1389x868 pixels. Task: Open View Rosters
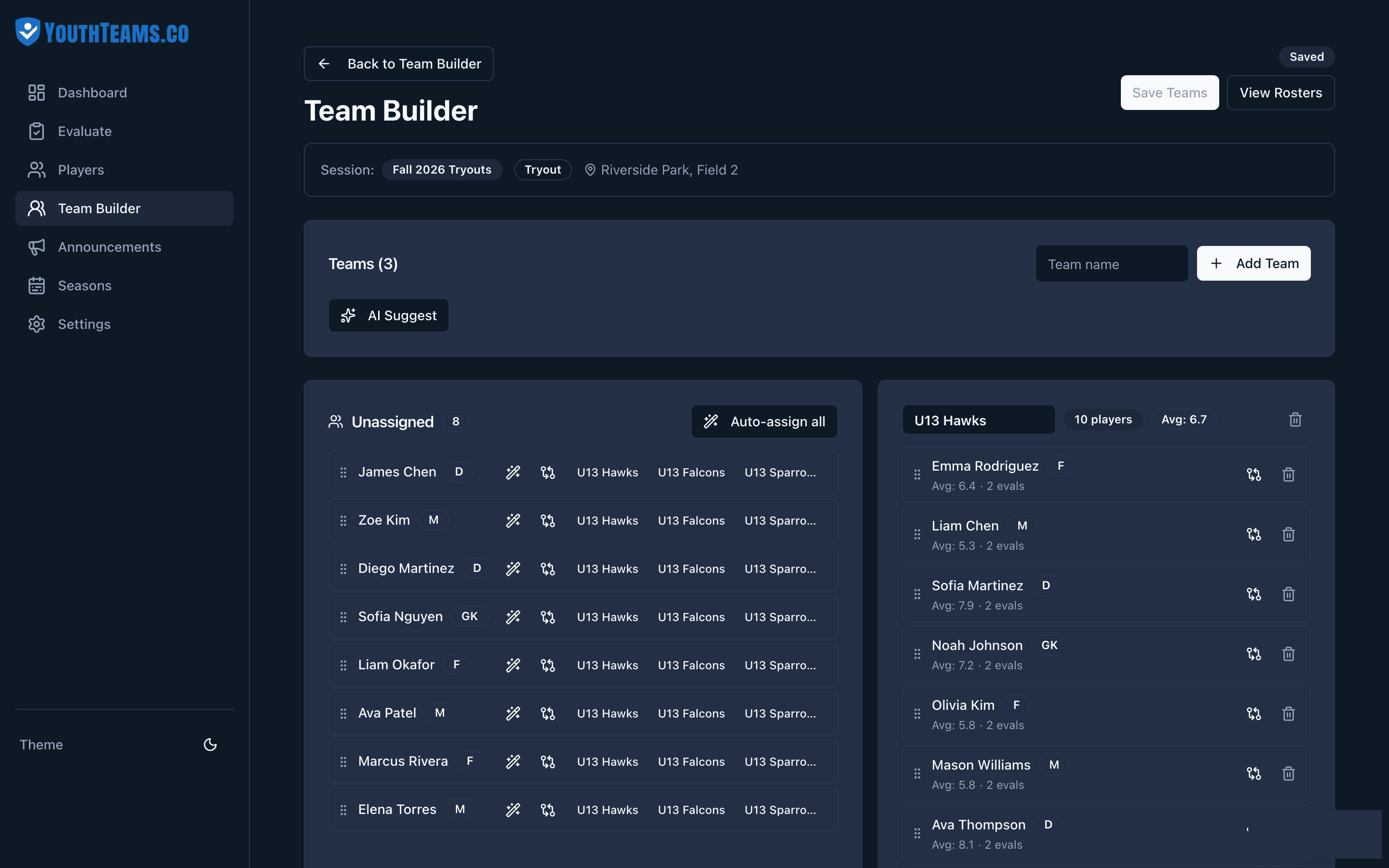[1280, 93]
